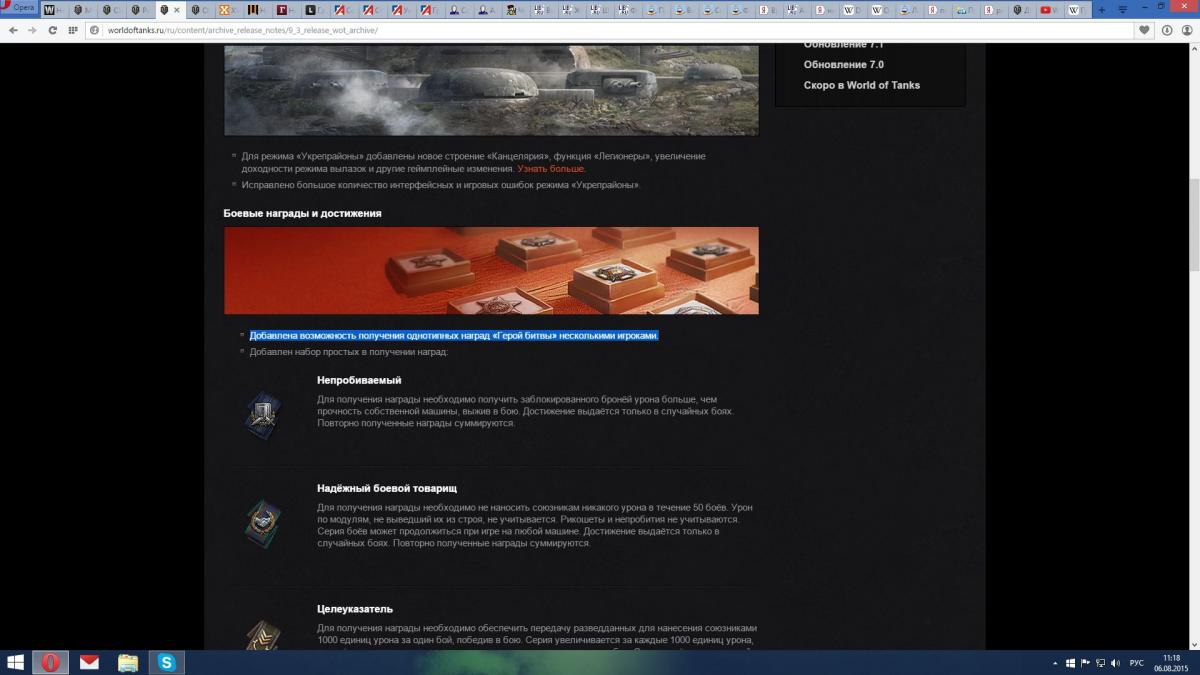Viewport: 1200px width, 675px height.
Task: Open the Opera main menu
Action: pos(19,7)
